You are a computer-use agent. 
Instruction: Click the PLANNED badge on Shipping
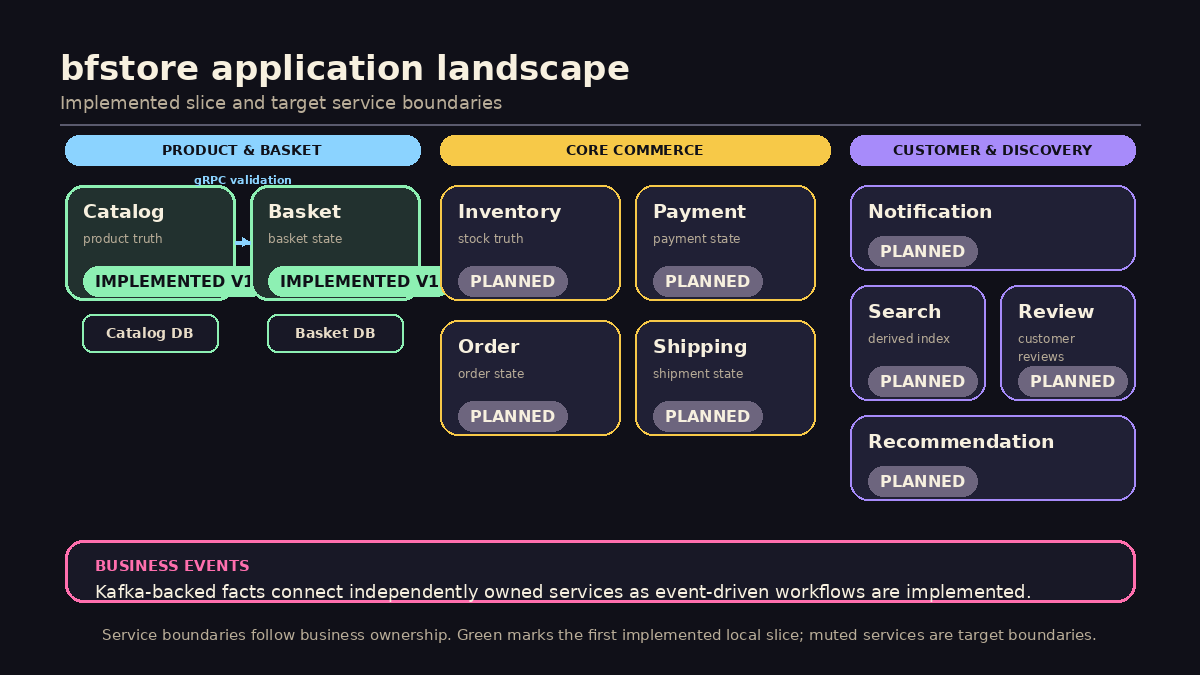point(708,416)
